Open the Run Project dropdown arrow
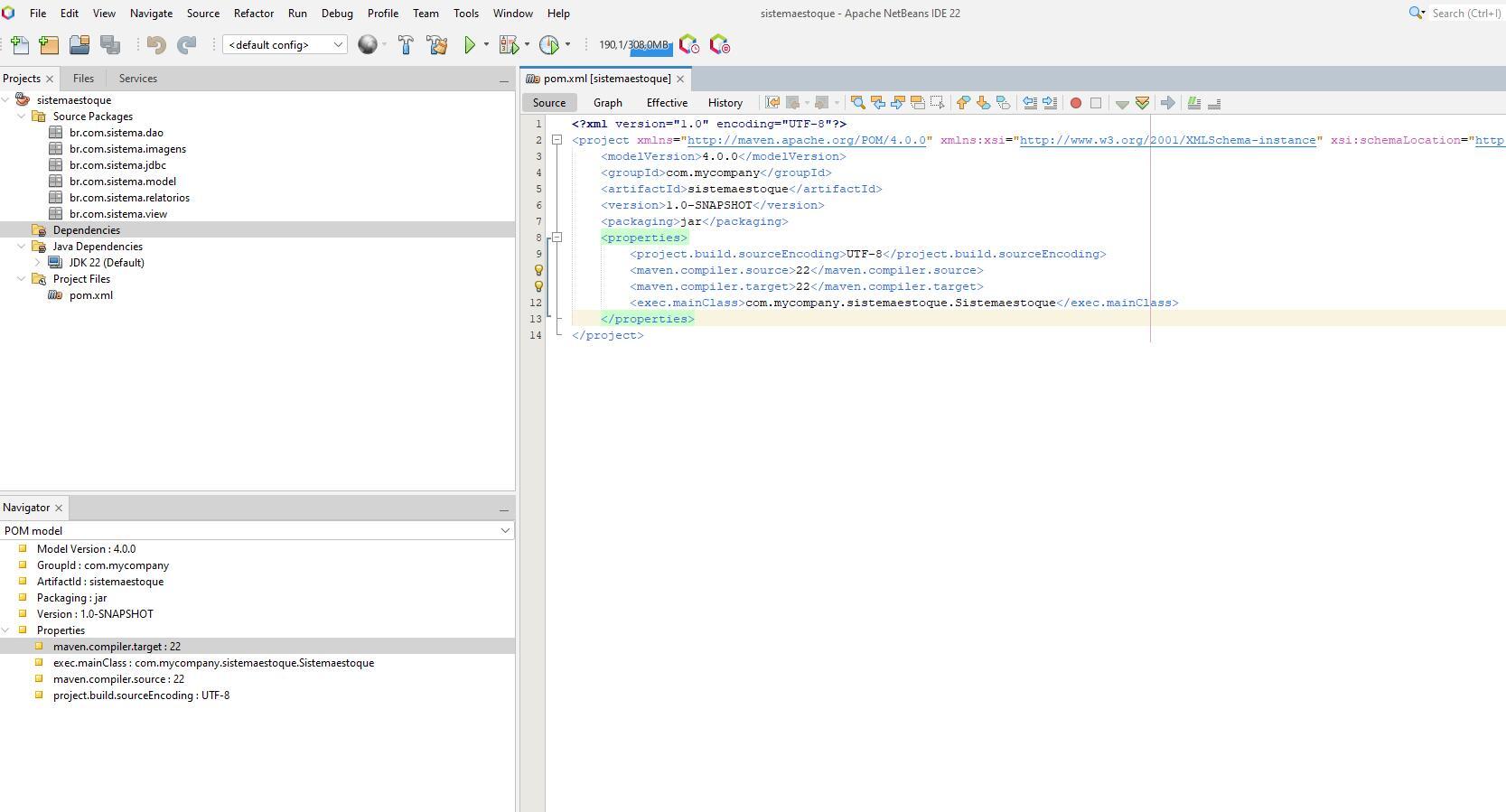Screen dimensions: 1506x812 tap(486, 45)
